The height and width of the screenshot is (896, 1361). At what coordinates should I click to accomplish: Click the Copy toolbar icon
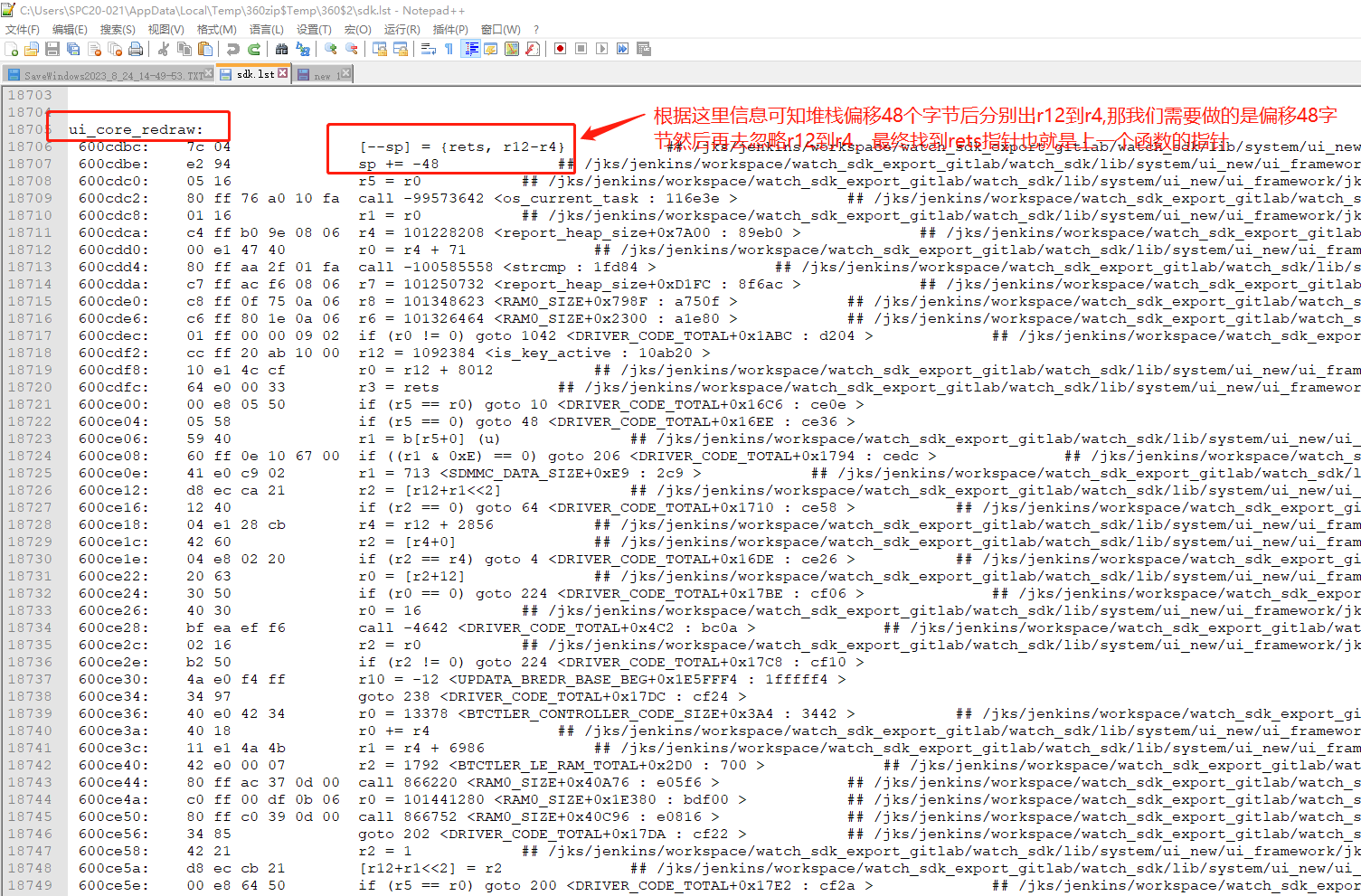tap(184, 49)
